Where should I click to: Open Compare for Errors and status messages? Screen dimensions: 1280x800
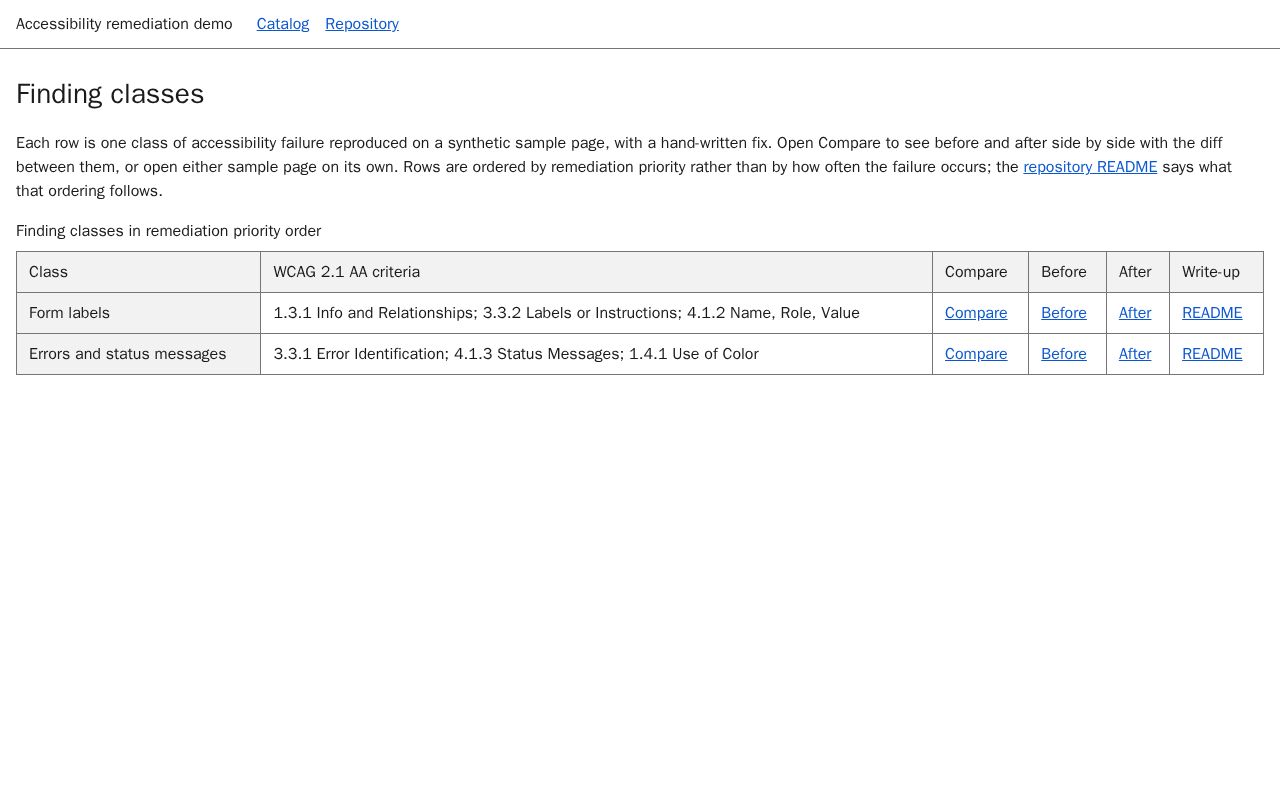click(x=976, y=354)
